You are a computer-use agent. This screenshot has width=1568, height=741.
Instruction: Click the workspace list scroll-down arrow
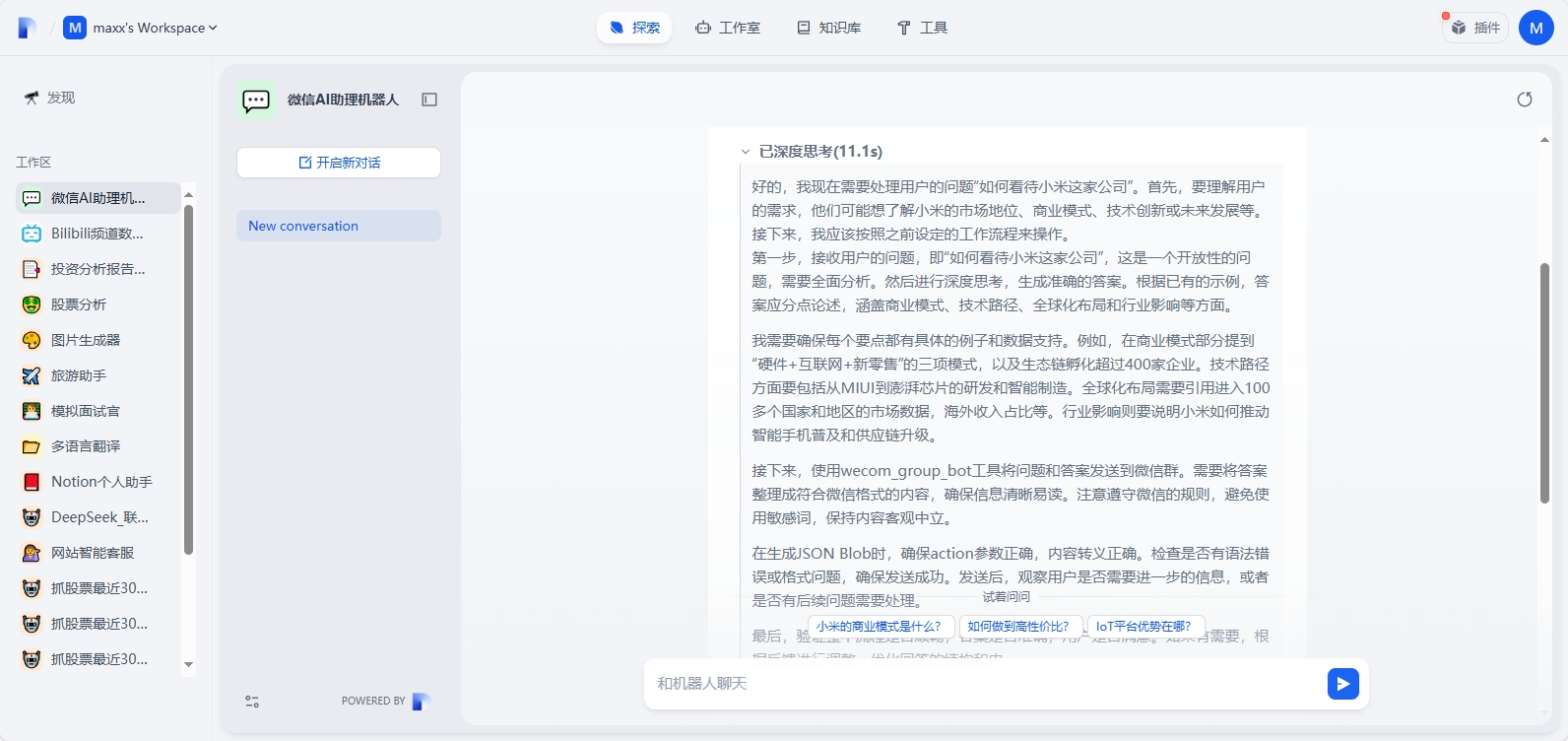click(x=188, y=665)
